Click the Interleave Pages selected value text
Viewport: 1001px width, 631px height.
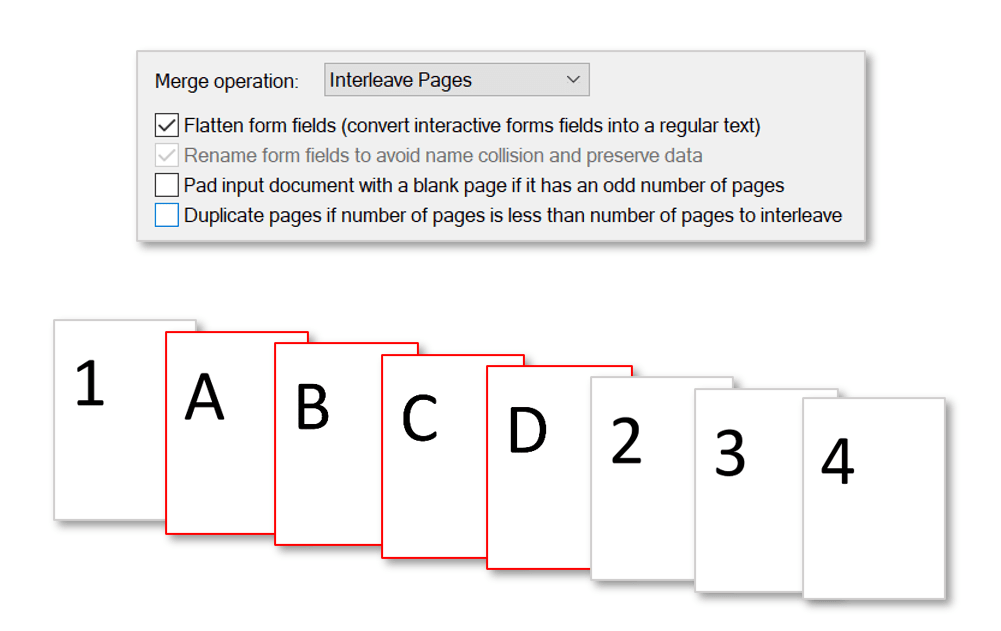click(x=401, y=80)
